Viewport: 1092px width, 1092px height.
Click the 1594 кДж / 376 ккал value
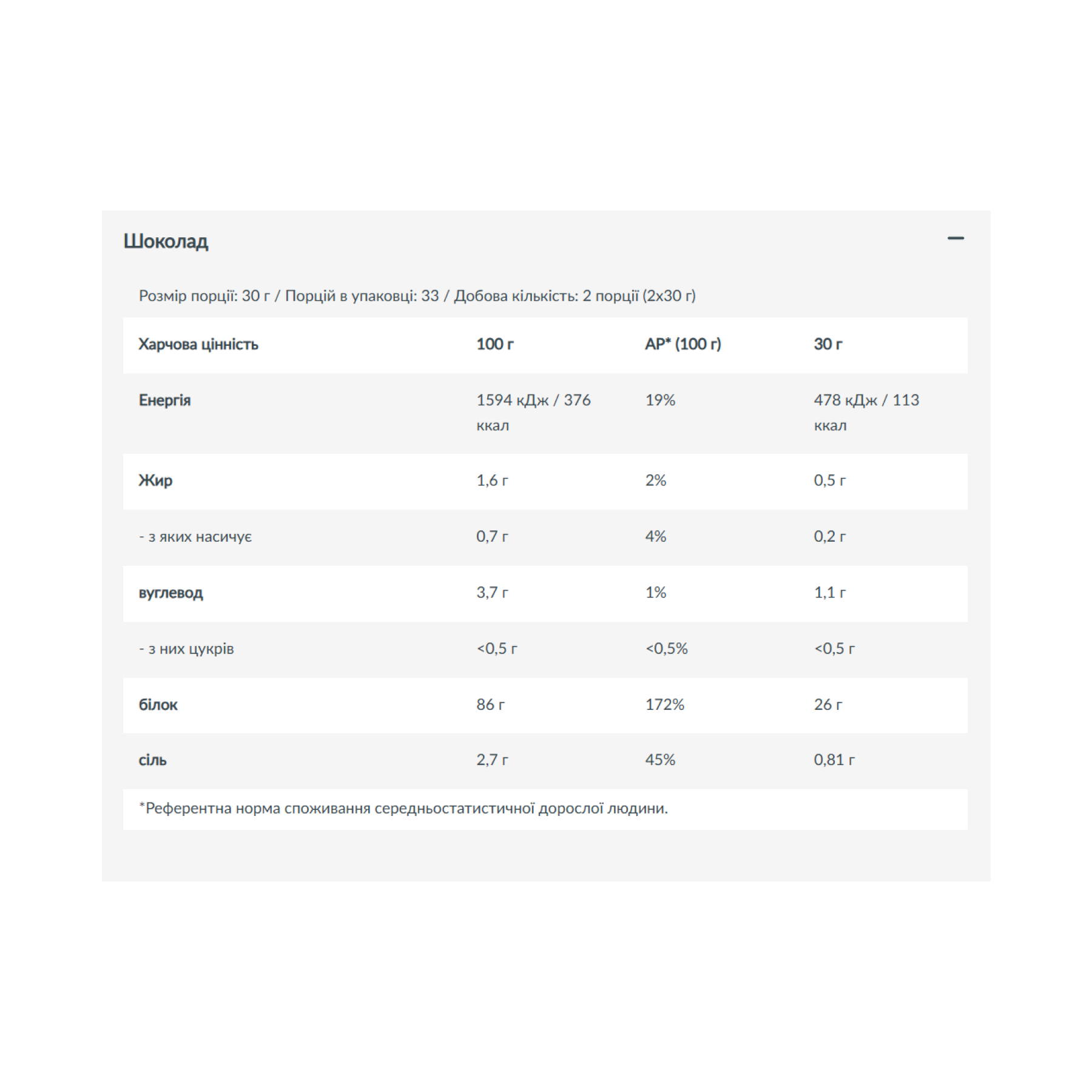(x=533, y=413)
